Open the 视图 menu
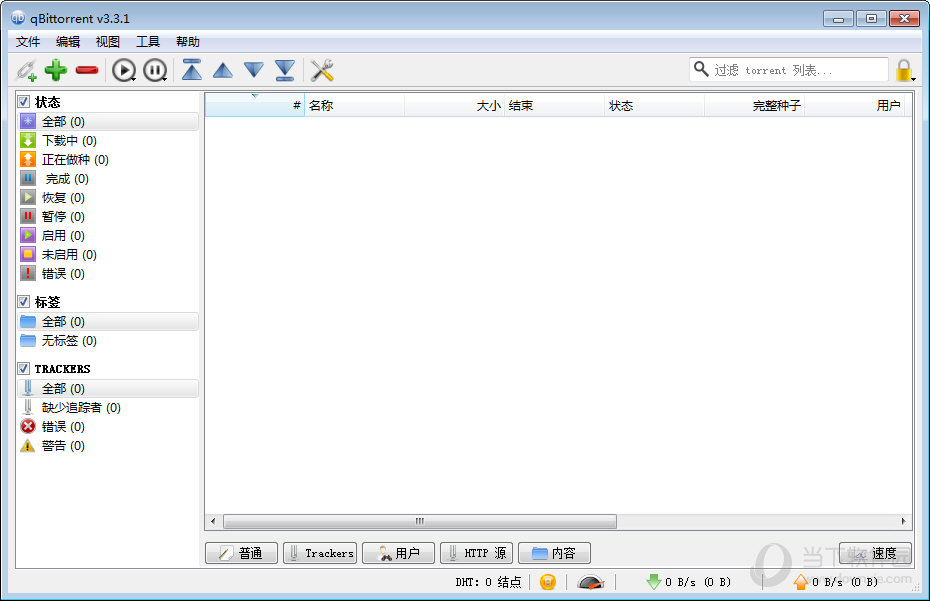 coord(107,42)
